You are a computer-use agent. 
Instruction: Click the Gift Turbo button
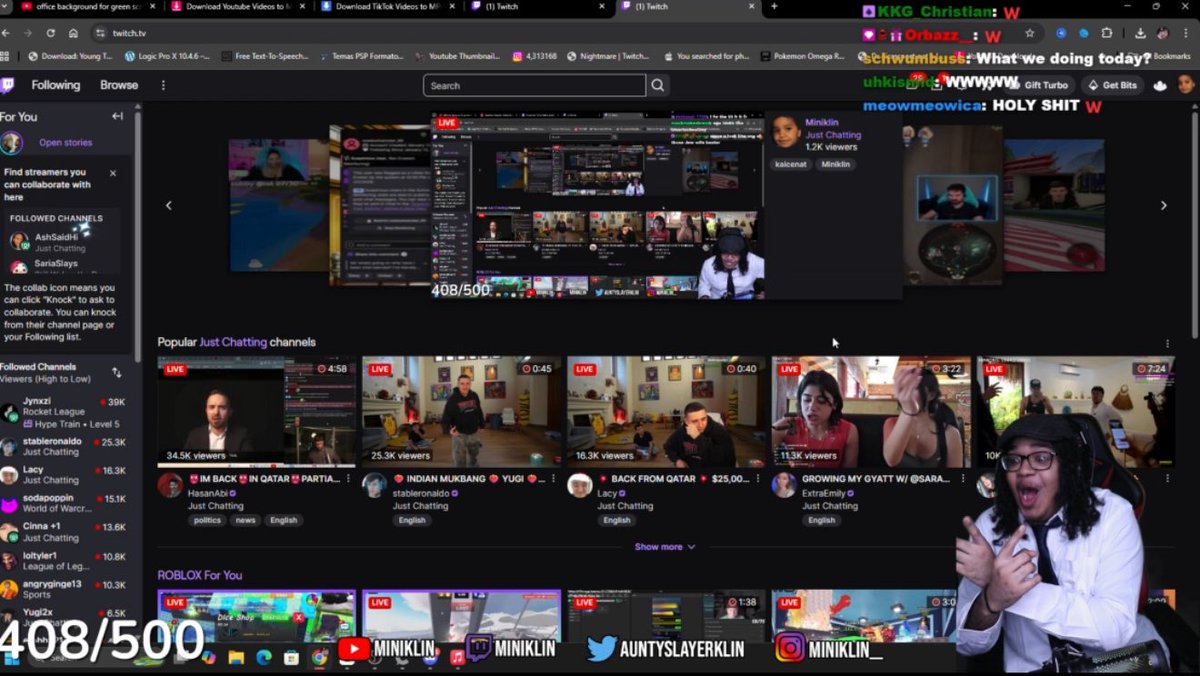[x=1039, y=85]
